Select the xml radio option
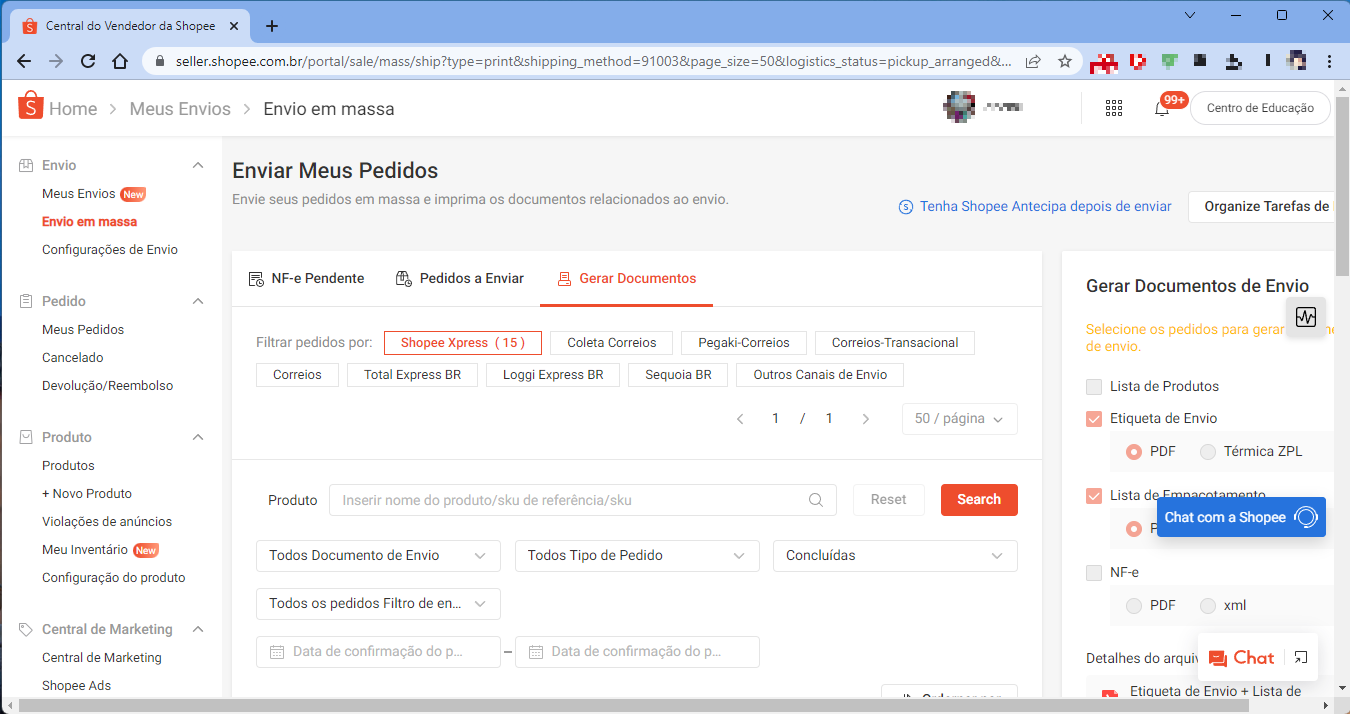Screen dimensions: 1350x714 [1208, 606]
